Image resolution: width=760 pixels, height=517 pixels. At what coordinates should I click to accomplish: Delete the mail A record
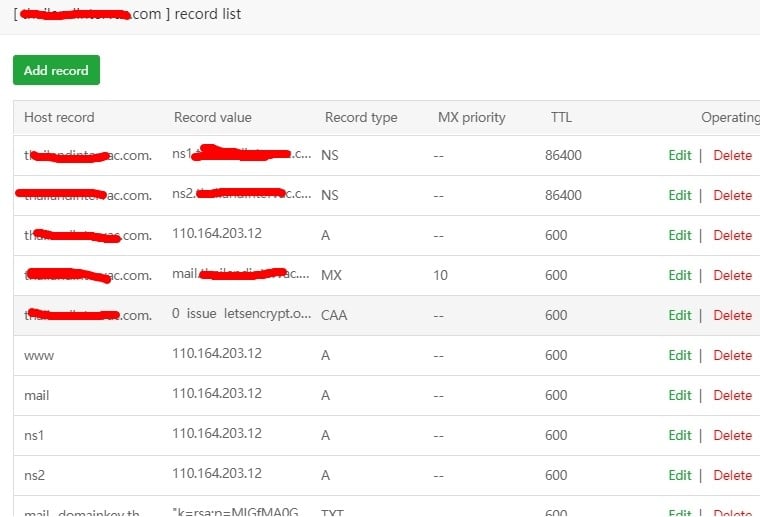pos(732,395)
